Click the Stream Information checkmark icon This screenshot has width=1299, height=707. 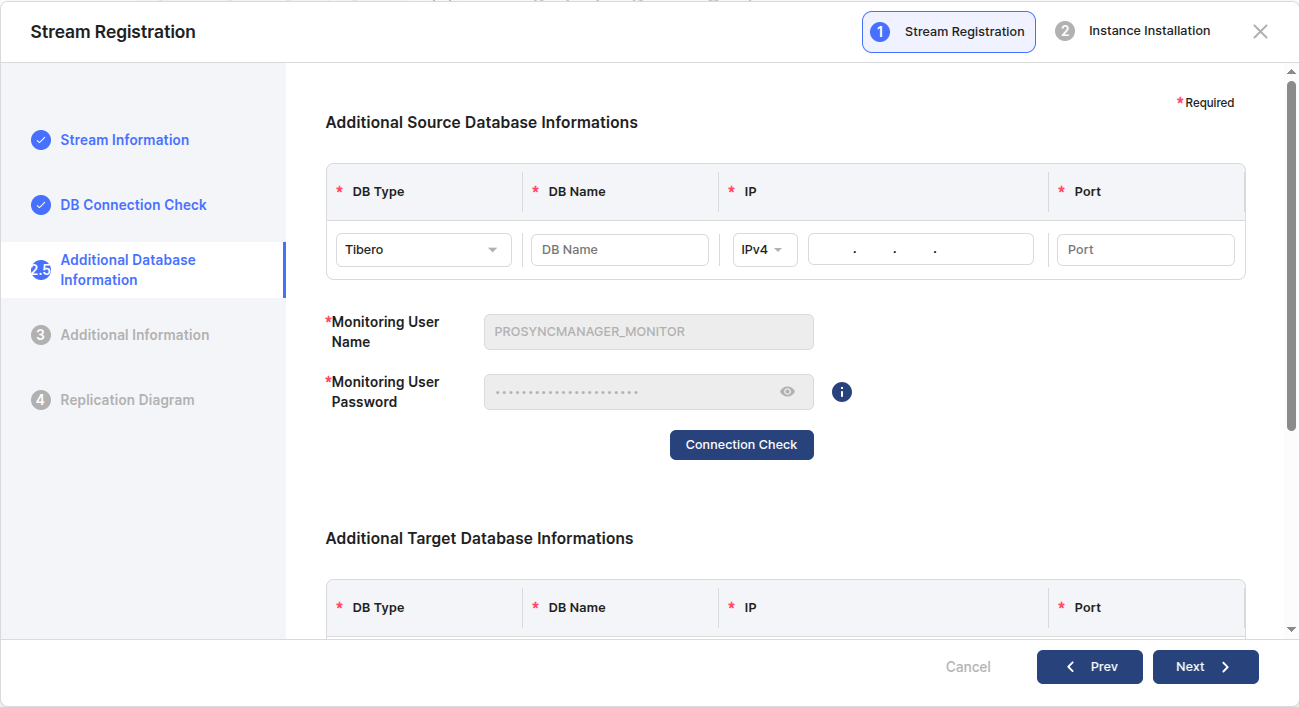tap(41, 140)
